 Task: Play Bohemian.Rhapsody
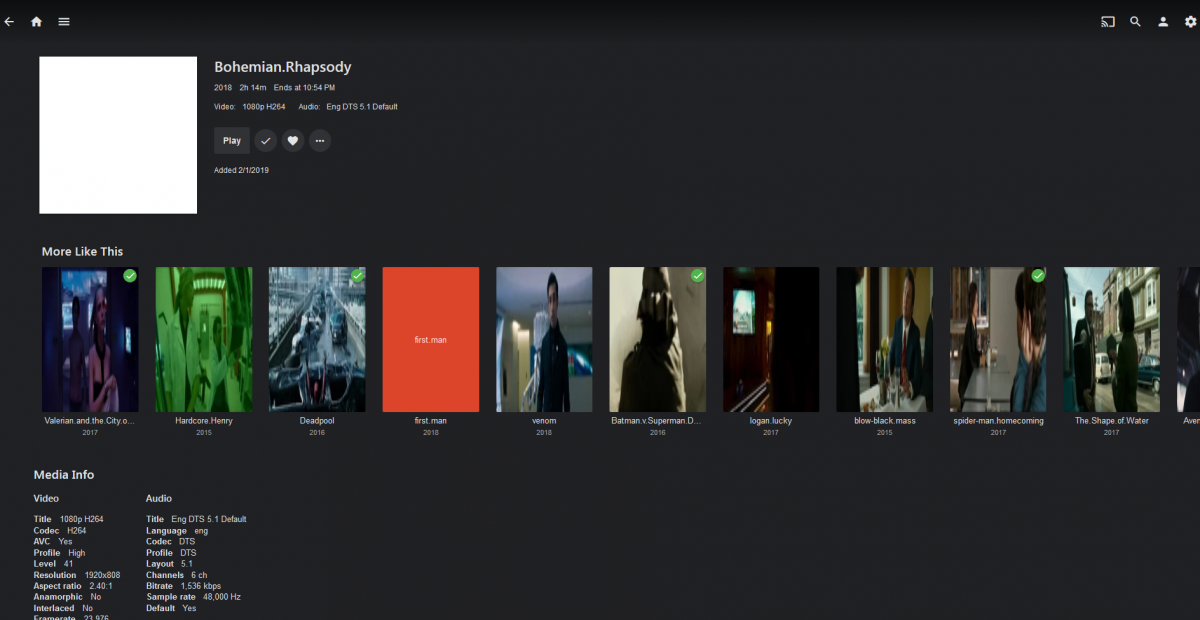pos(232,141)
